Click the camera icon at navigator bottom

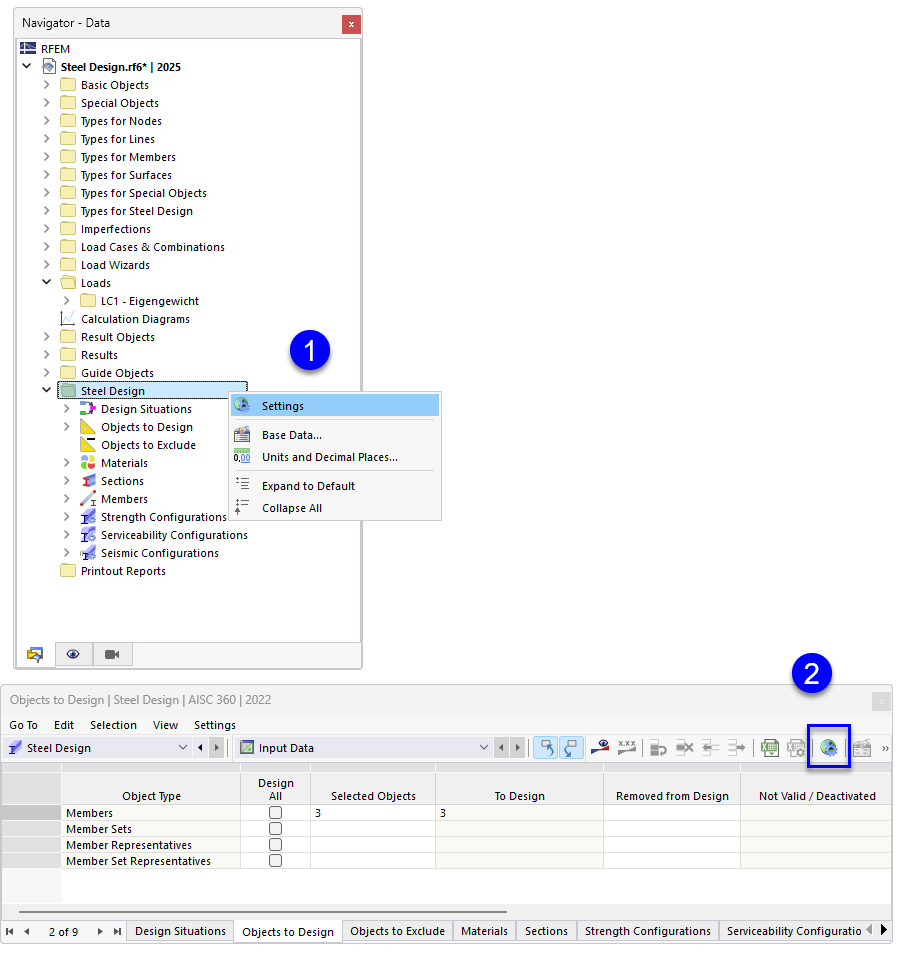click(112, 654)
